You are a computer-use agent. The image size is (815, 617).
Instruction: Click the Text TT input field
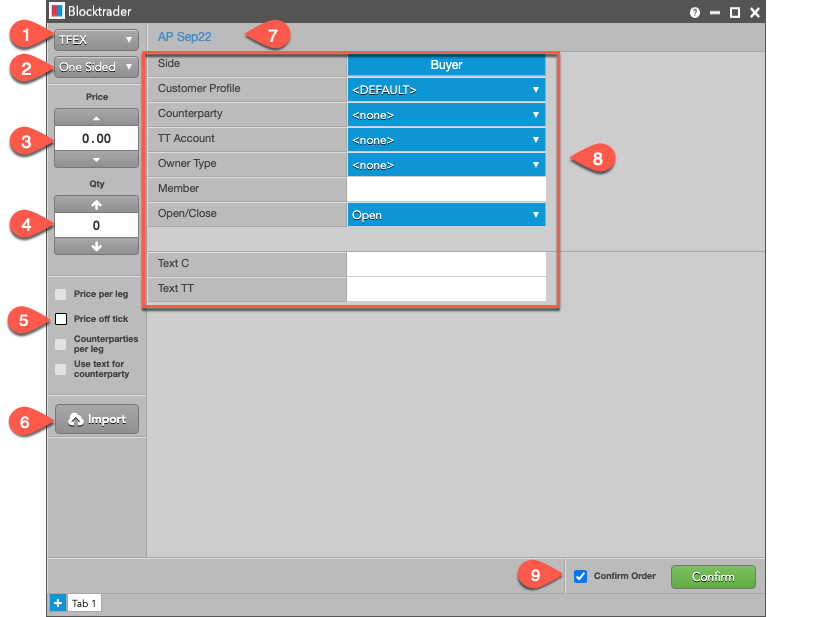pyautogui.click(x=446, y=289)
